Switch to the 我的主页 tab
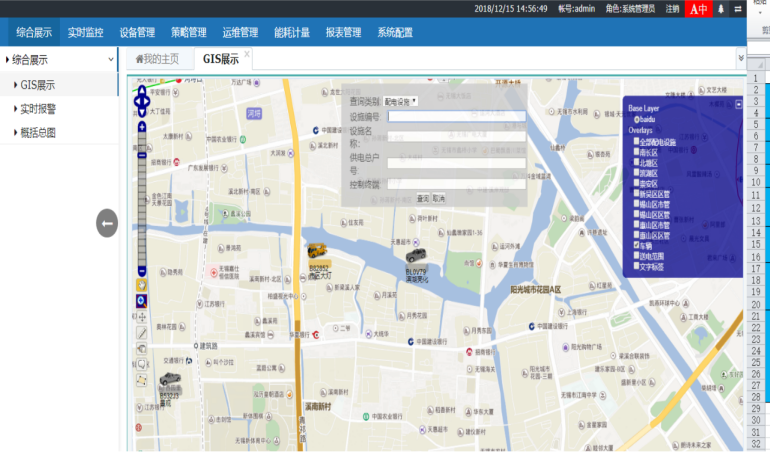This screenshot has height=455, width=770. [158, 59]
